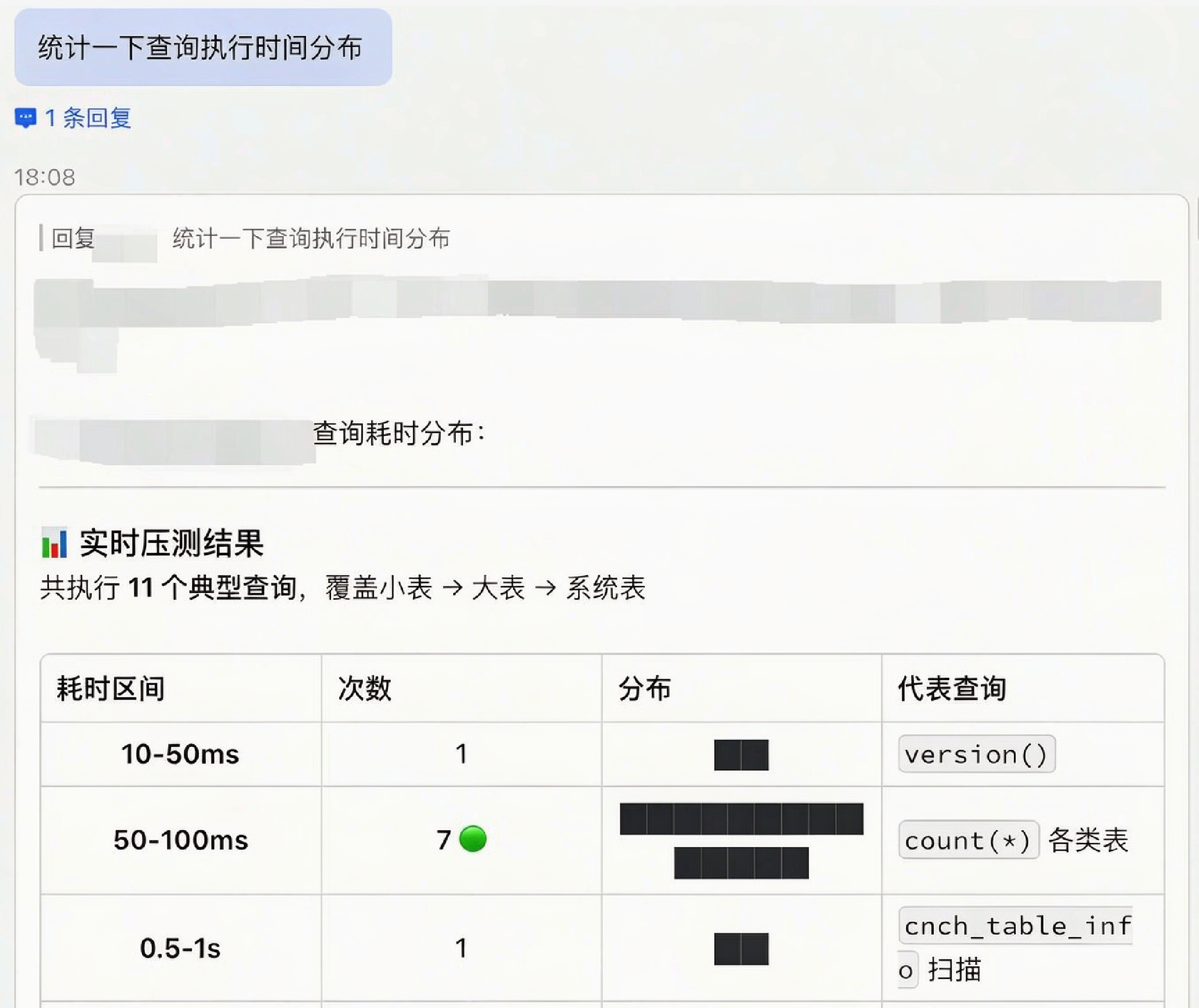Click the count '1' in the 10-50ms row

pyautogui.click(x=462, y=754)
